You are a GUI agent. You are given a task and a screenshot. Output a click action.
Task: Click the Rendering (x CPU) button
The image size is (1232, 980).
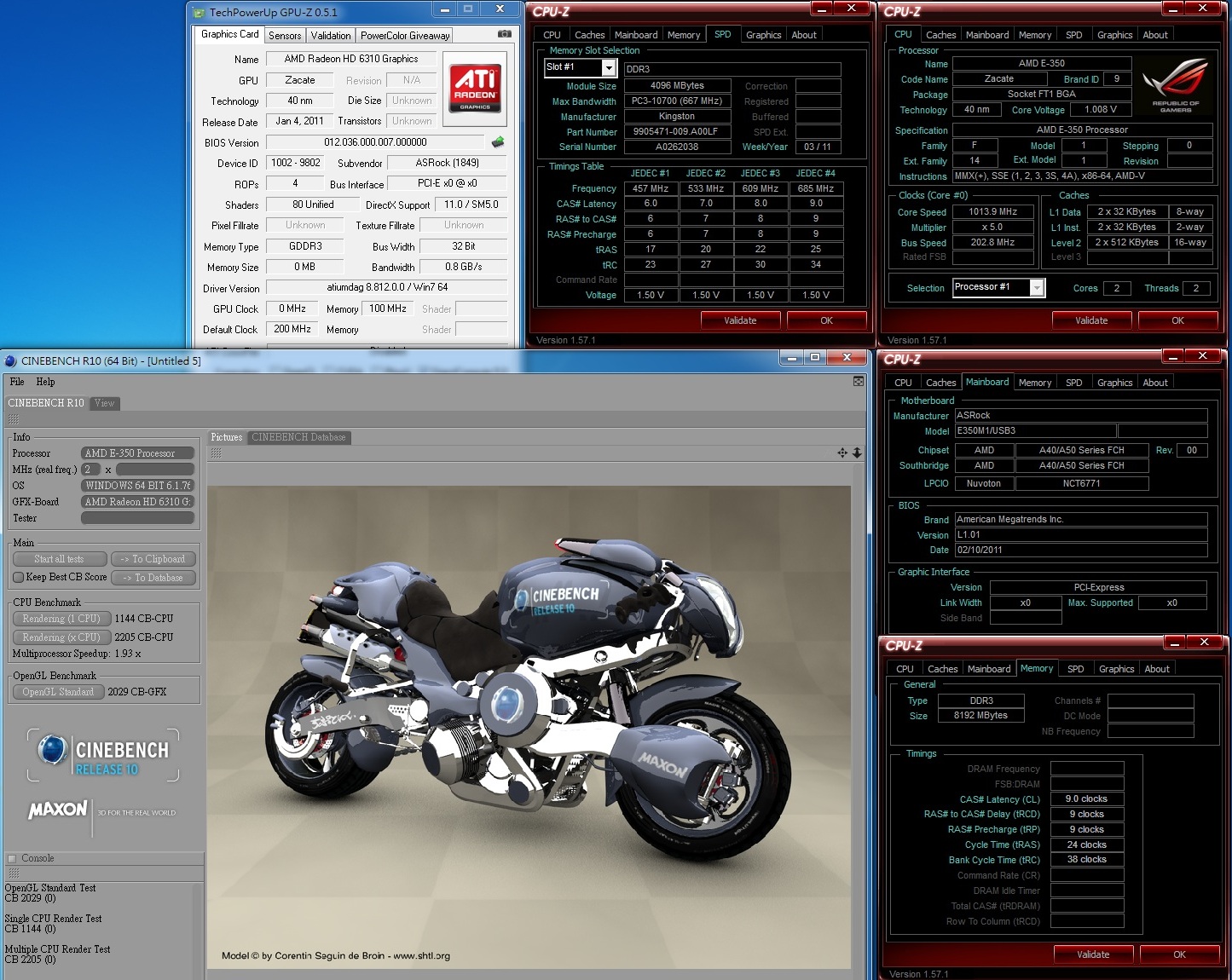coord(61,637)
